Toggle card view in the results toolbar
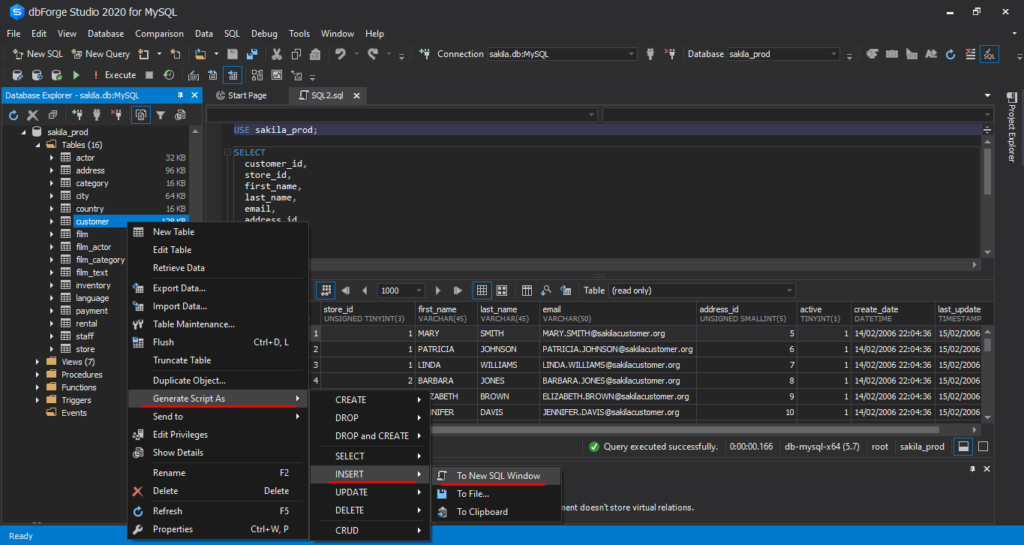 501,290
